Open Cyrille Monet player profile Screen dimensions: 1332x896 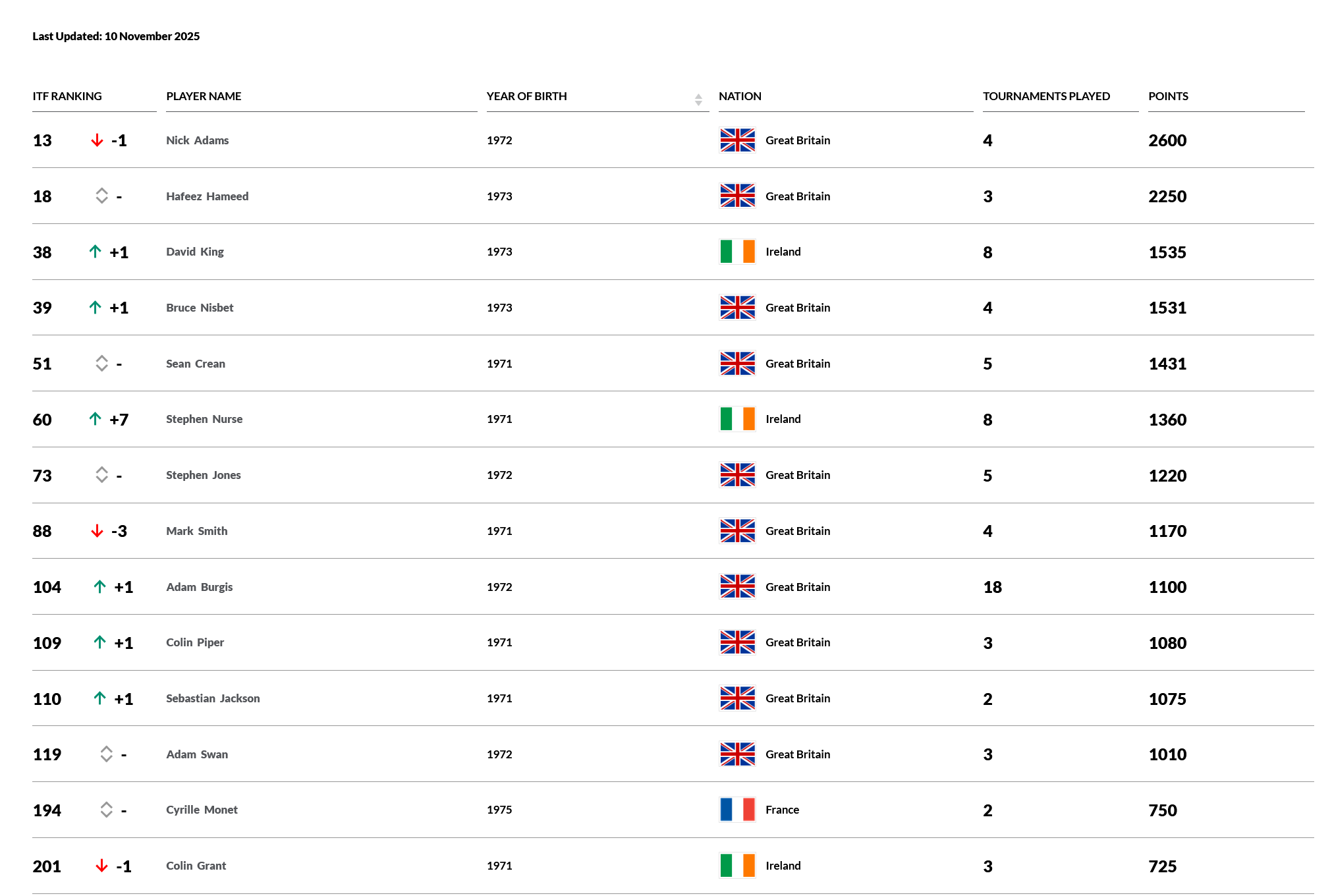click(202, 810)
